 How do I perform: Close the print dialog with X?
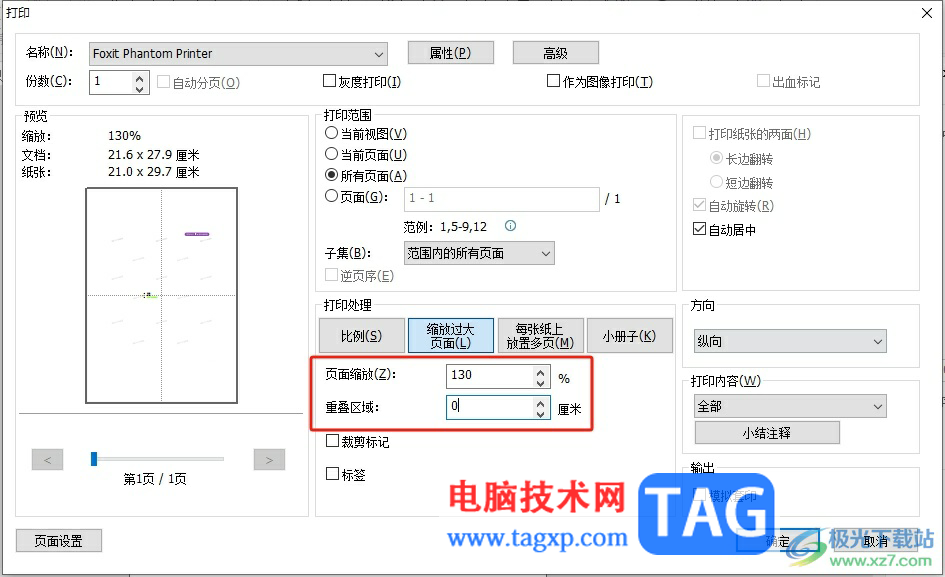[x=927, y=13]
